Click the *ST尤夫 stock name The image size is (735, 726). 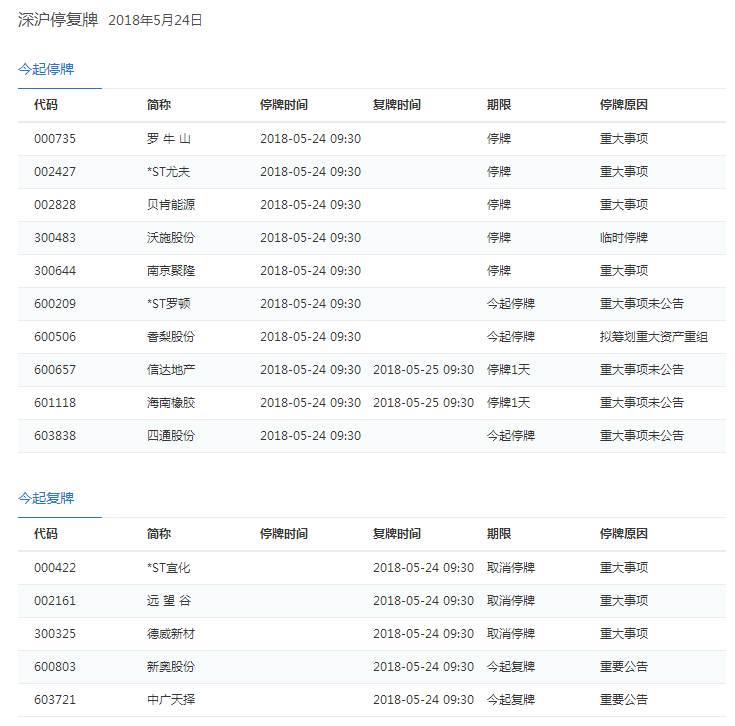(168, 172)
